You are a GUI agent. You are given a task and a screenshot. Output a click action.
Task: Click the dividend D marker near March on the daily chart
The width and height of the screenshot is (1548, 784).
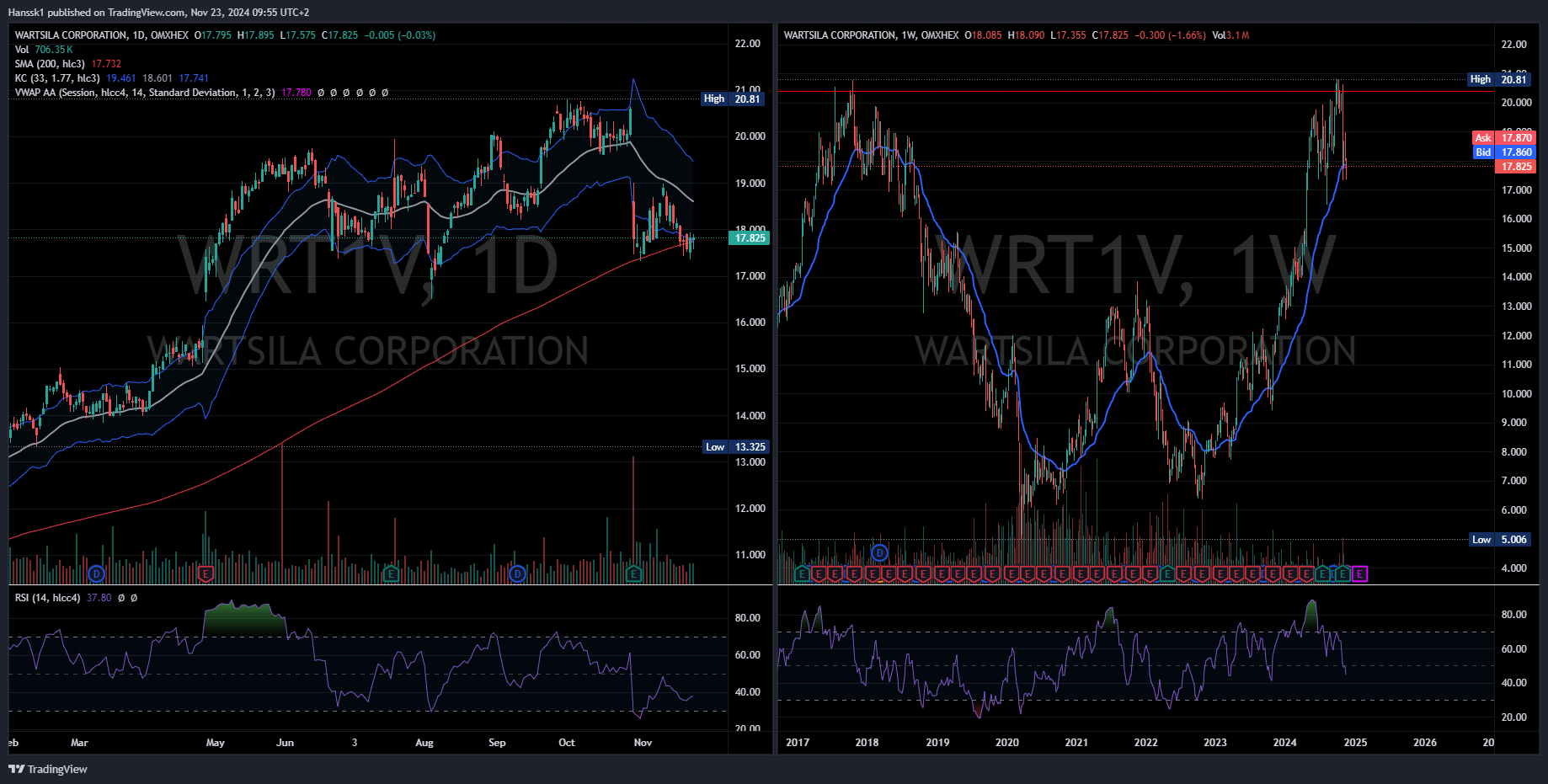pos(97,574)
